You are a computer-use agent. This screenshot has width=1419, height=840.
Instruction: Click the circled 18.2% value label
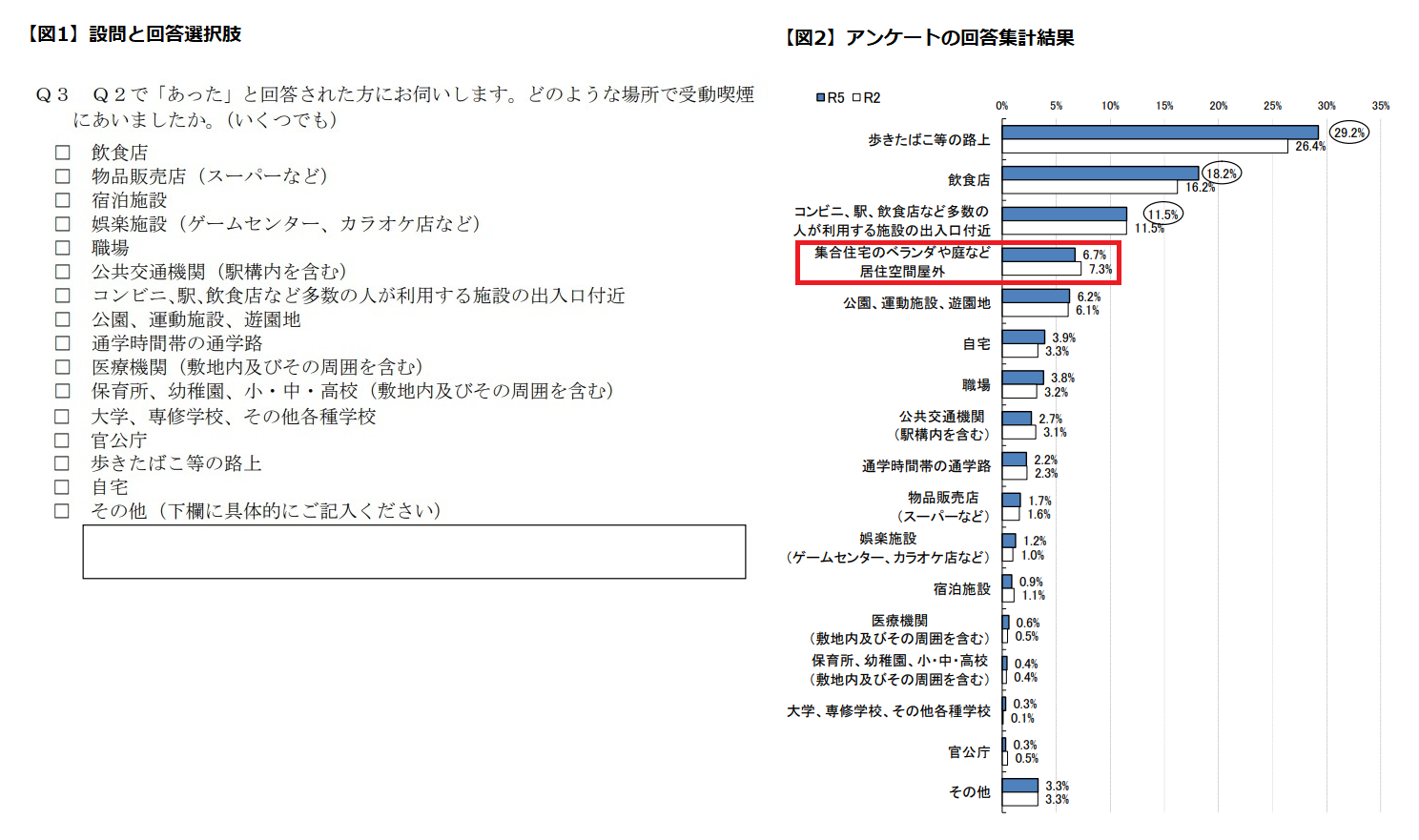coord(1221,174)
